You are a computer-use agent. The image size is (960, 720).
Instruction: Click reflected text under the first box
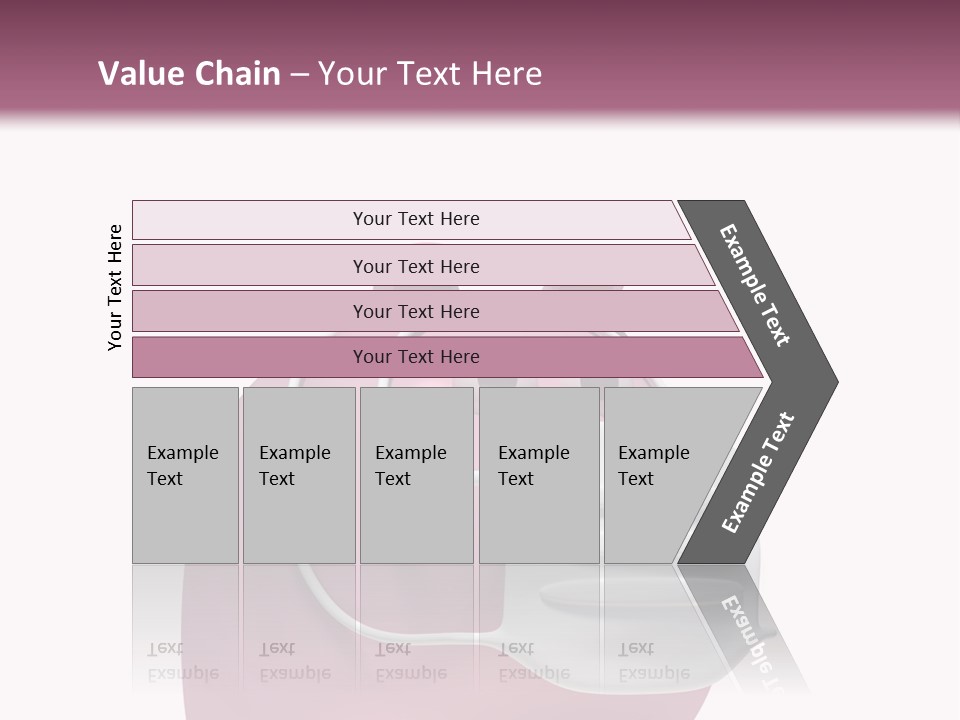(x=183, y=662)
